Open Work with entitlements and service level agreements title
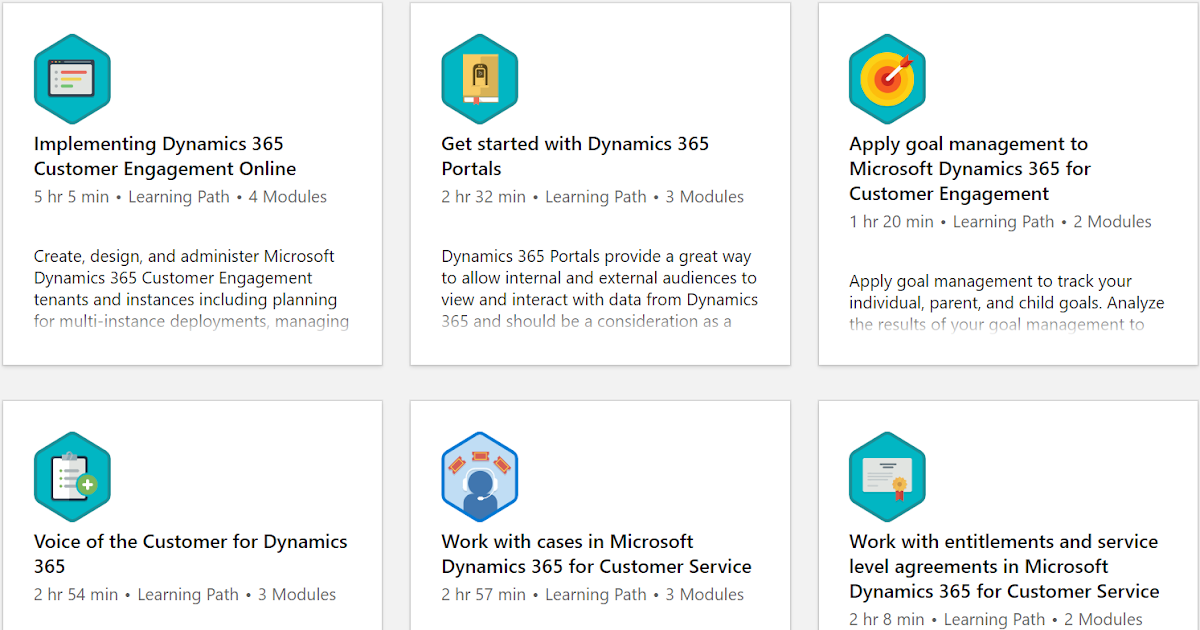Viewport: 1200px width, 630px height. point(1004,566)
